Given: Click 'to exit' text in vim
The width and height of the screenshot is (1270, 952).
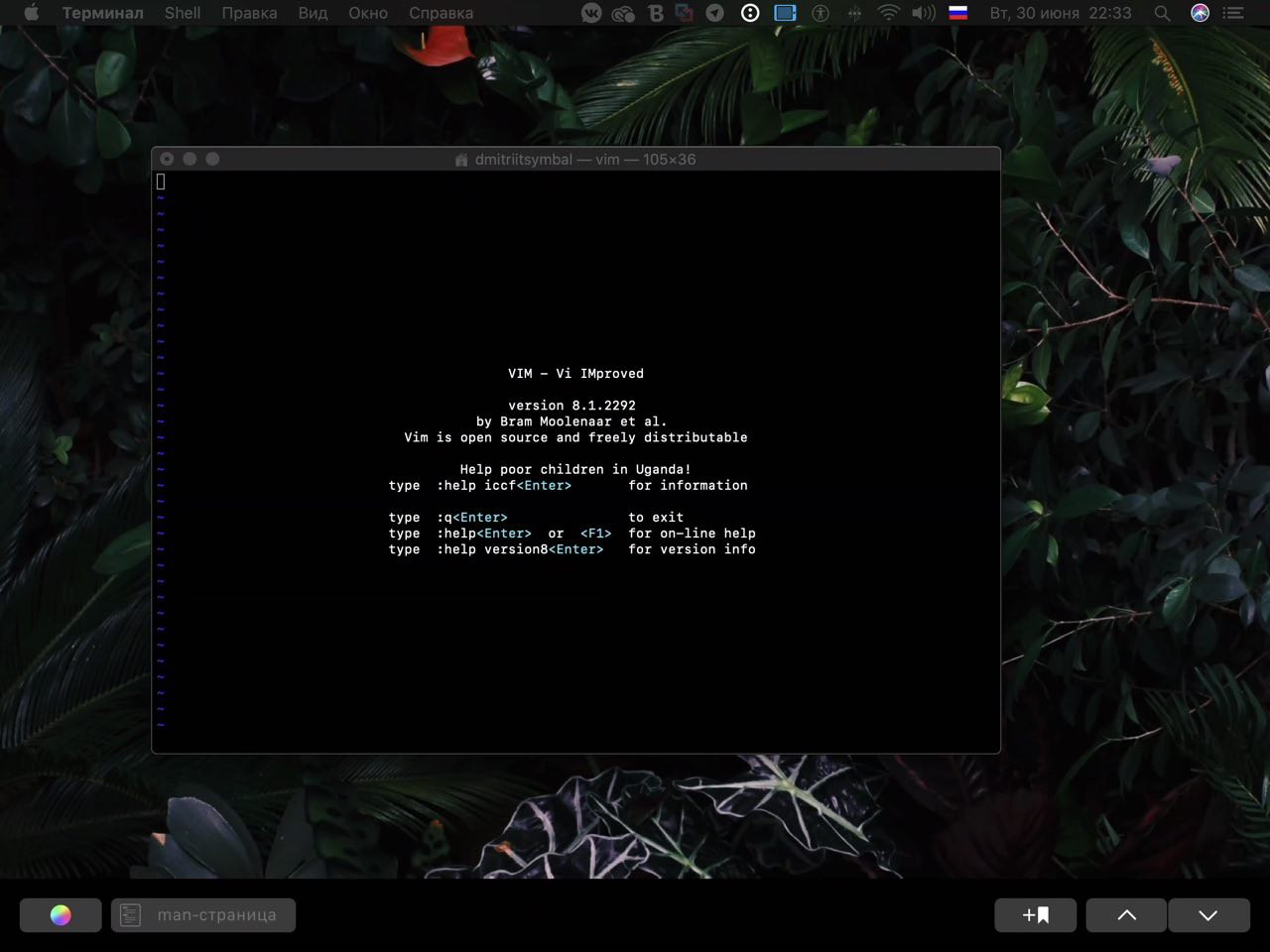Looking at the screenshot, I should (656, 518).
